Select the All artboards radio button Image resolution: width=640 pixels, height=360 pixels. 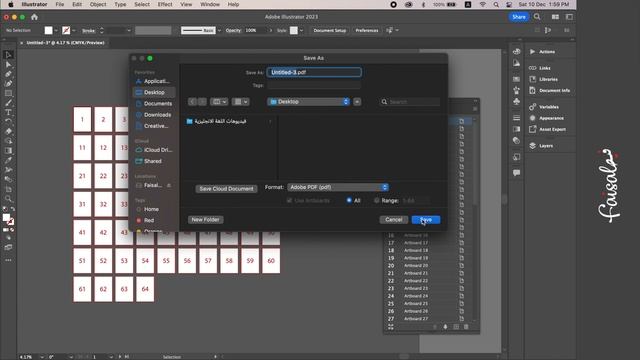[x=349, y=200]
